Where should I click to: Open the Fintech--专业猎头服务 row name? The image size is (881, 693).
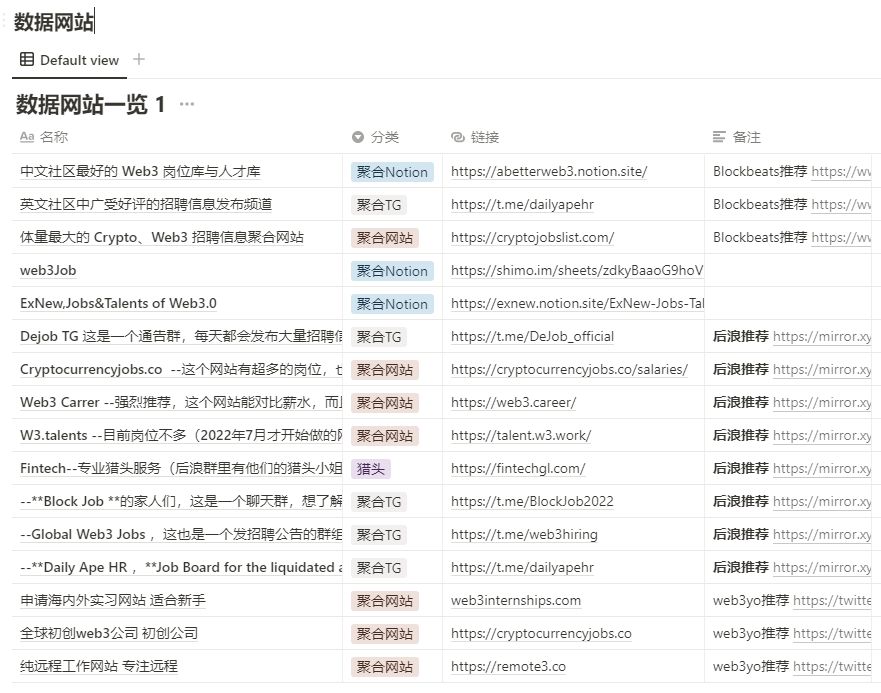(x=181, y=468)
